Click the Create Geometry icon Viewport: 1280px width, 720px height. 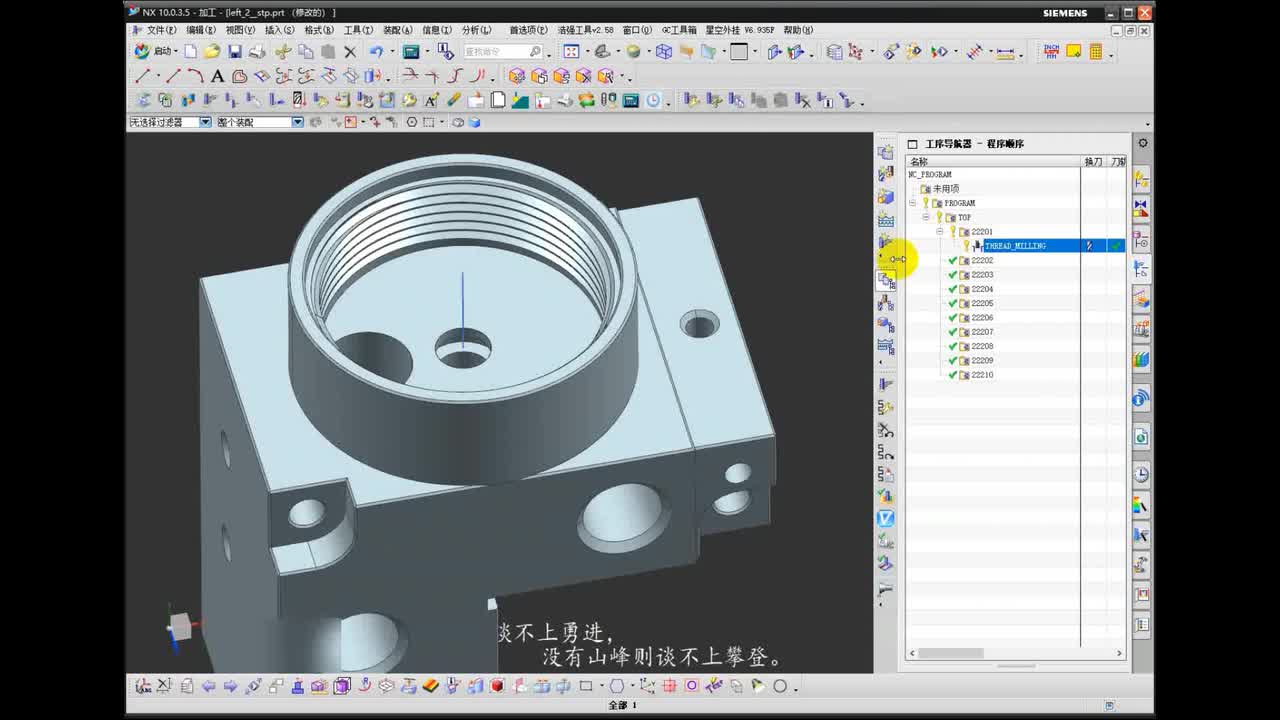click(886, 197)
